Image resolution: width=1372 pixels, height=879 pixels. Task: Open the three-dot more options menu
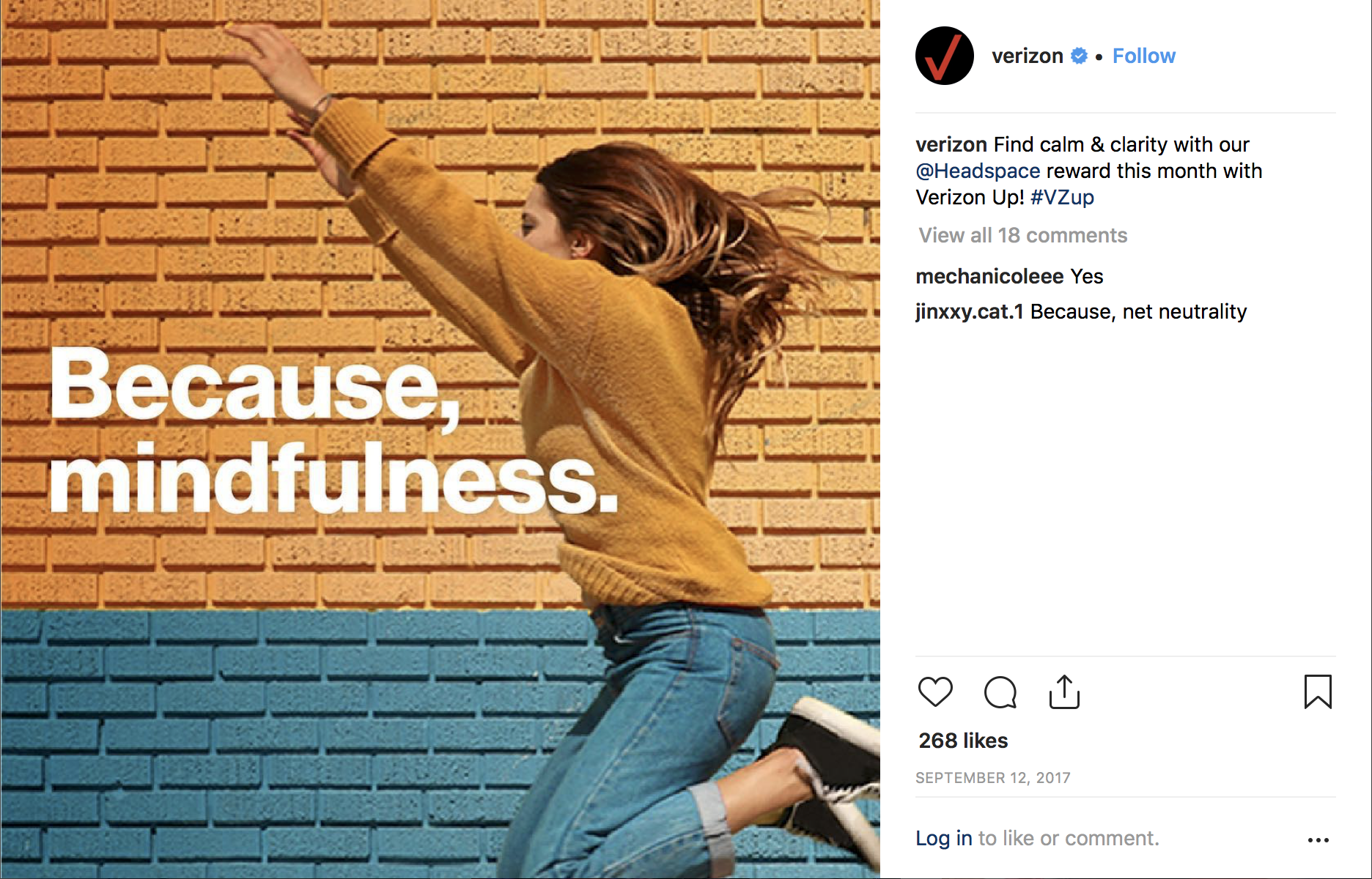(1318, 839)
